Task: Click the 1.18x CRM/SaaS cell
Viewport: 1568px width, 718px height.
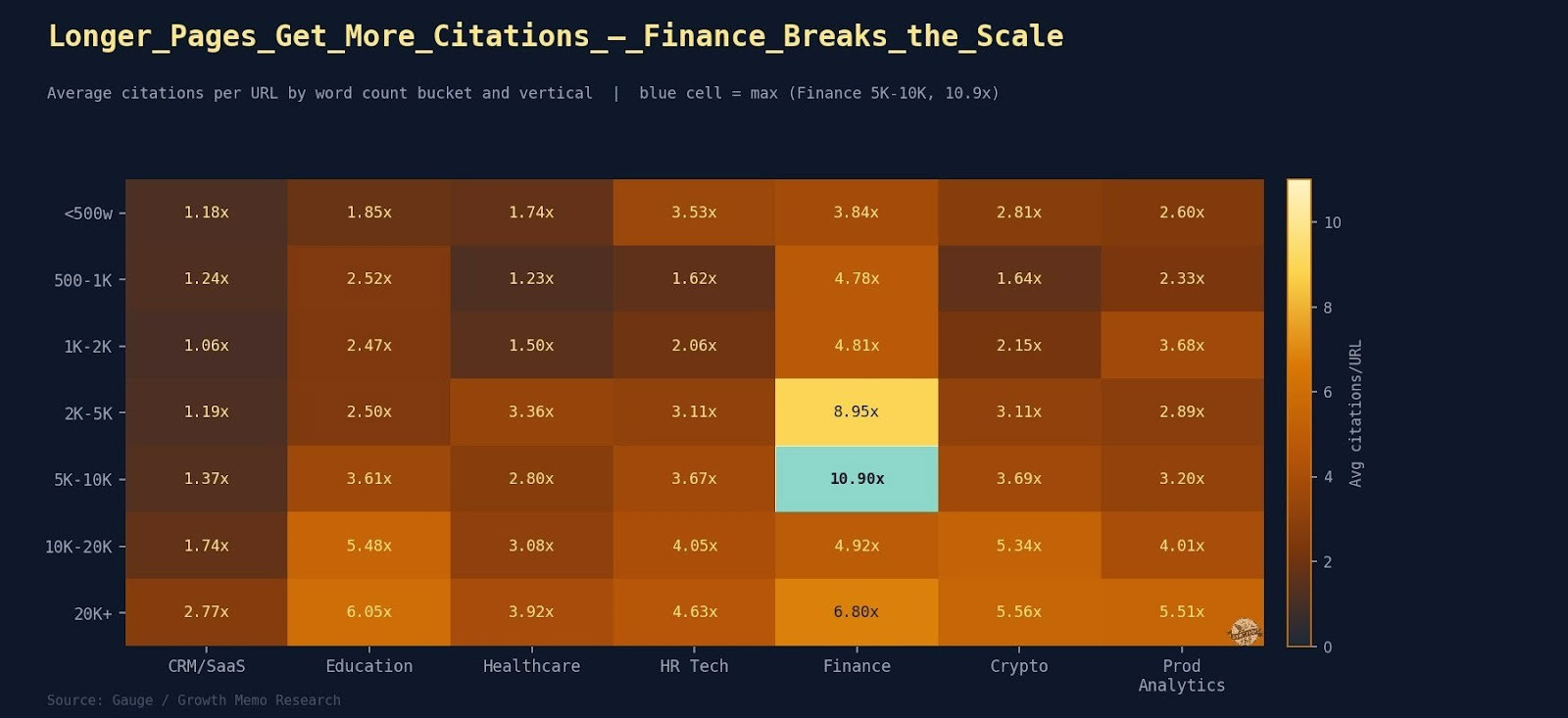Action: (206, 213)
